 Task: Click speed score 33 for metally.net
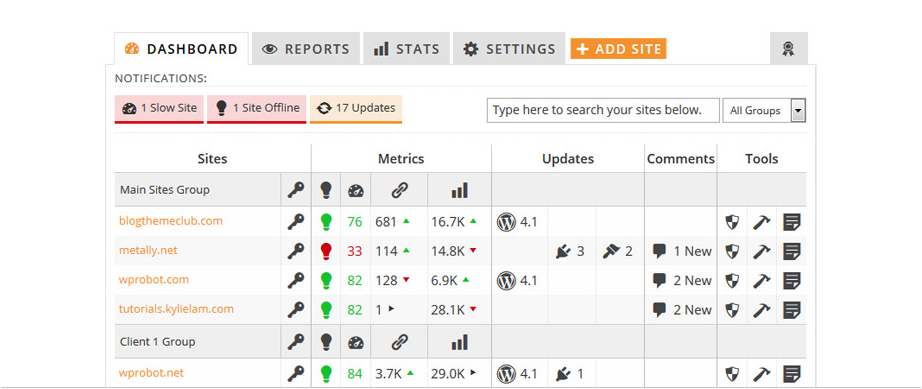(355, 251)
